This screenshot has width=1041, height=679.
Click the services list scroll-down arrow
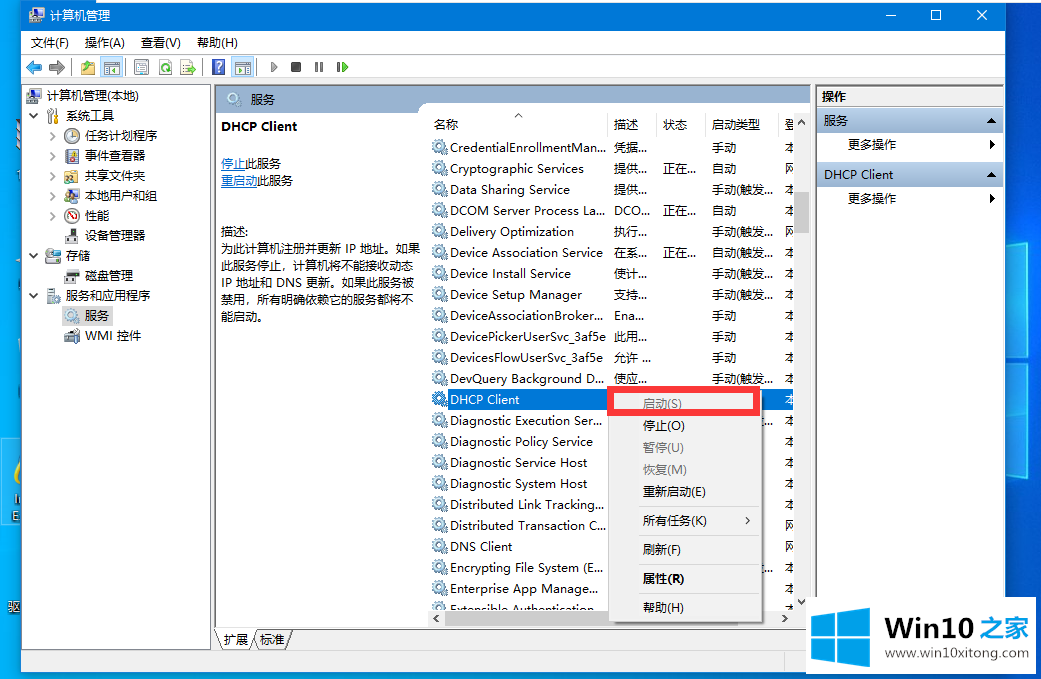(801, 602)
